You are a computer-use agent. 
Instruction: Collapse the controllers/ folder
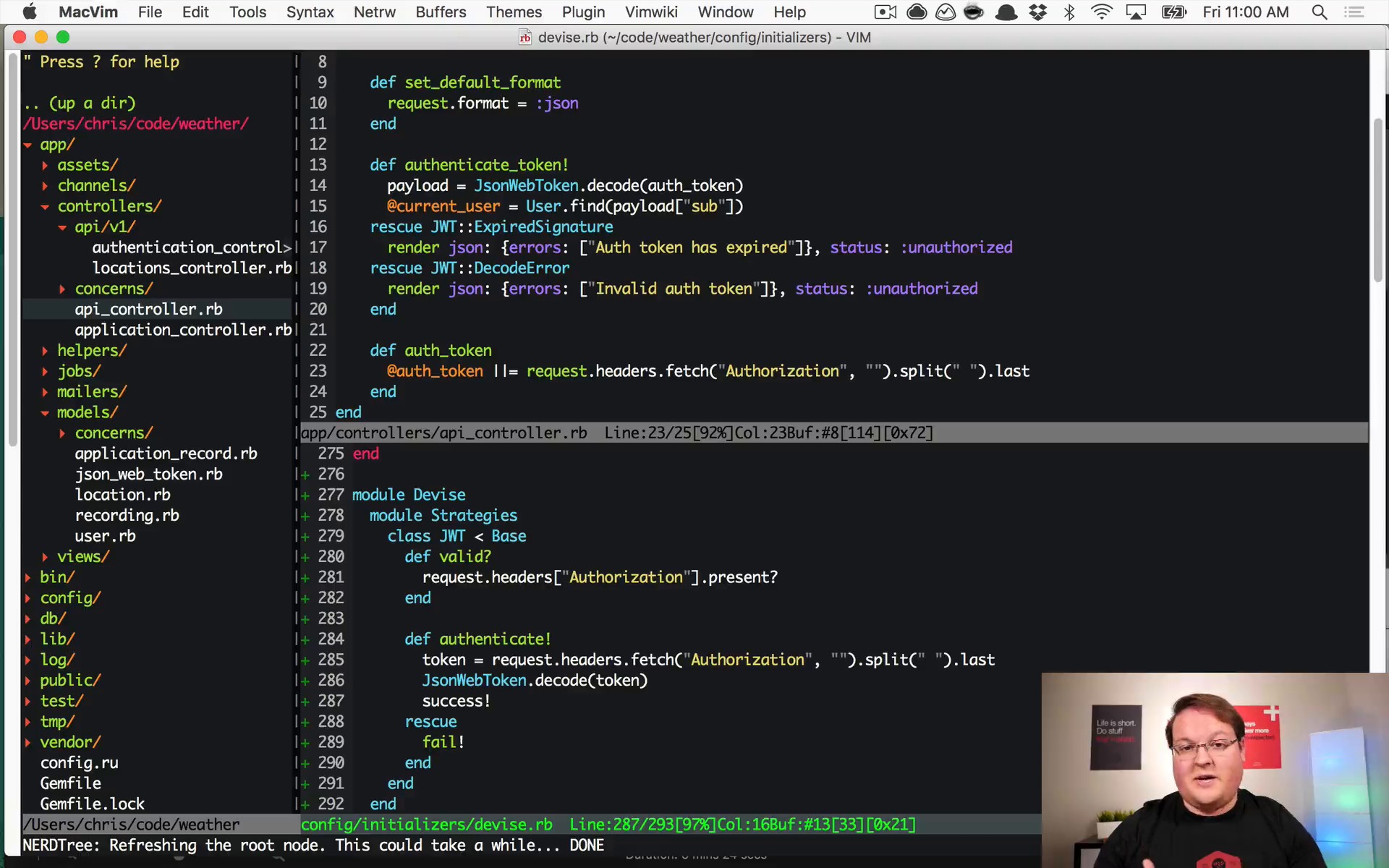click(45, 207)
